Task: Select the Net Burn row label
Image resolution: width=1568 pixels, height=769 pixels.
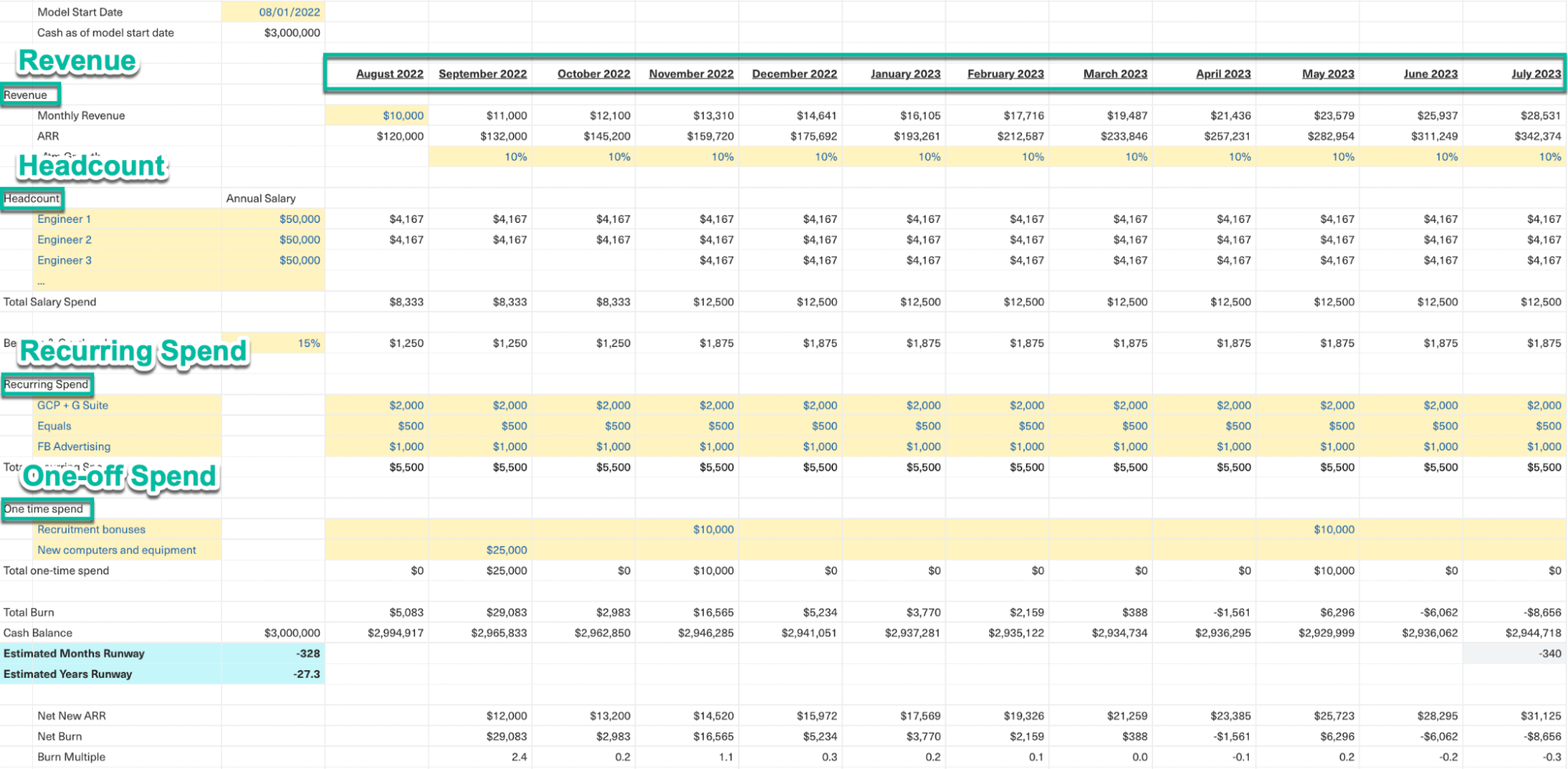Action: click(60, 736)
